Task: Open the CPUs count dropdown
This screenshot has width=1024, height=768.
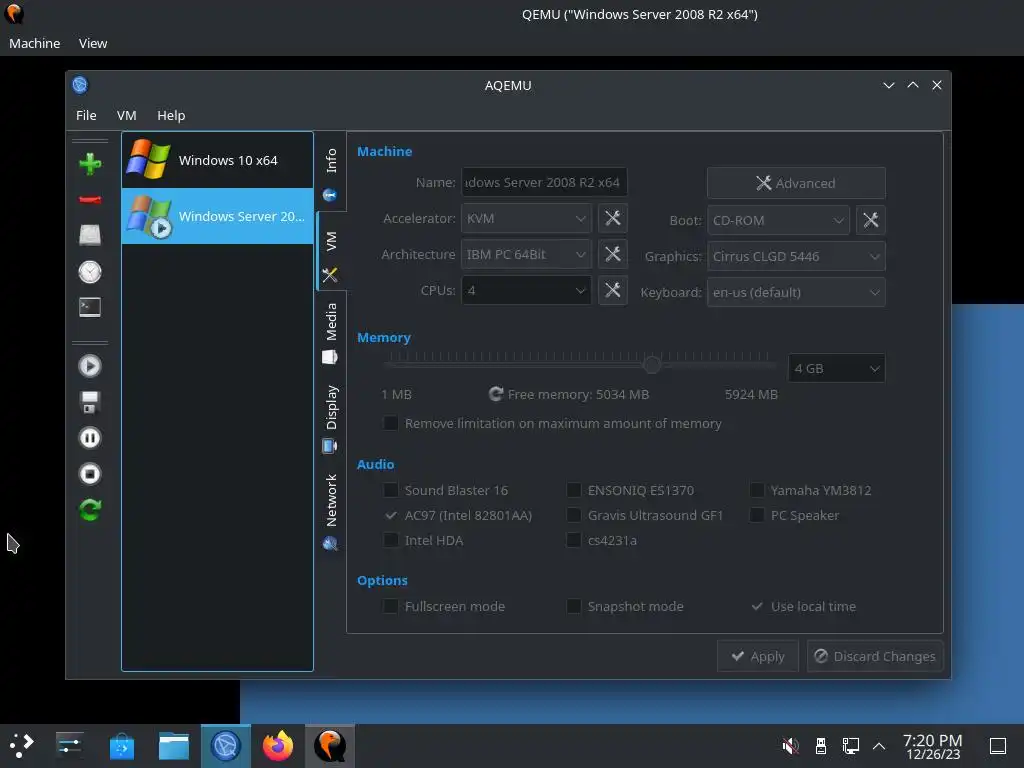Action: (526, 290)
